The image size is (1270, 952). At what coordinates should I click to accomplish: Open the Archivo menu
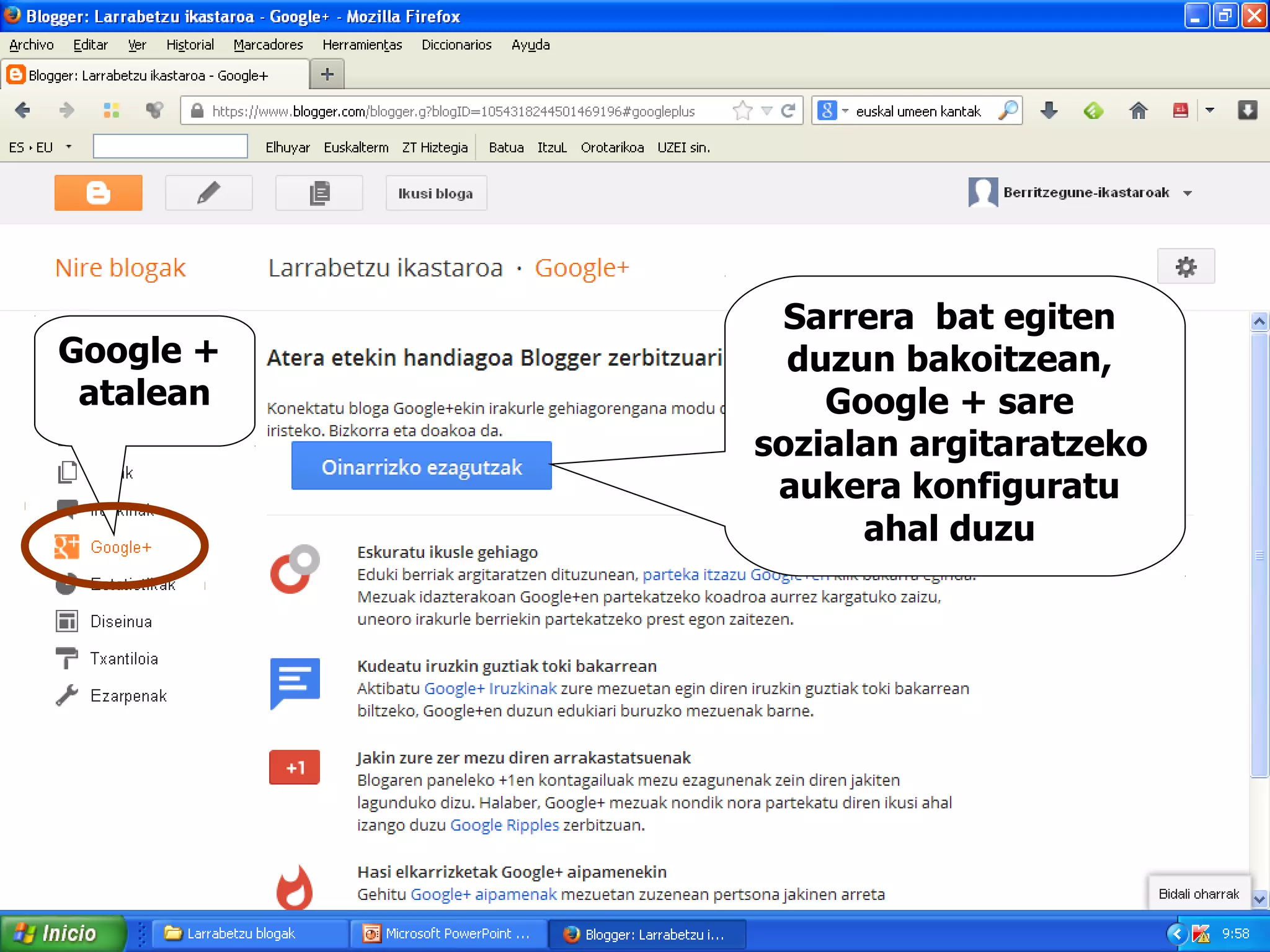pyautogui.click(x=32, y=45)
